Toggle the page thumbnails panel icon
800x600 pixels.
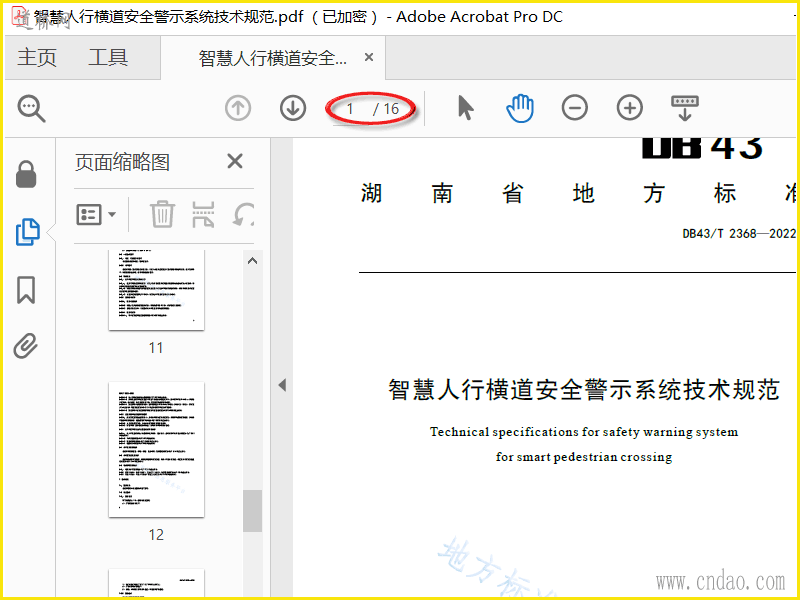coord(28,232)
